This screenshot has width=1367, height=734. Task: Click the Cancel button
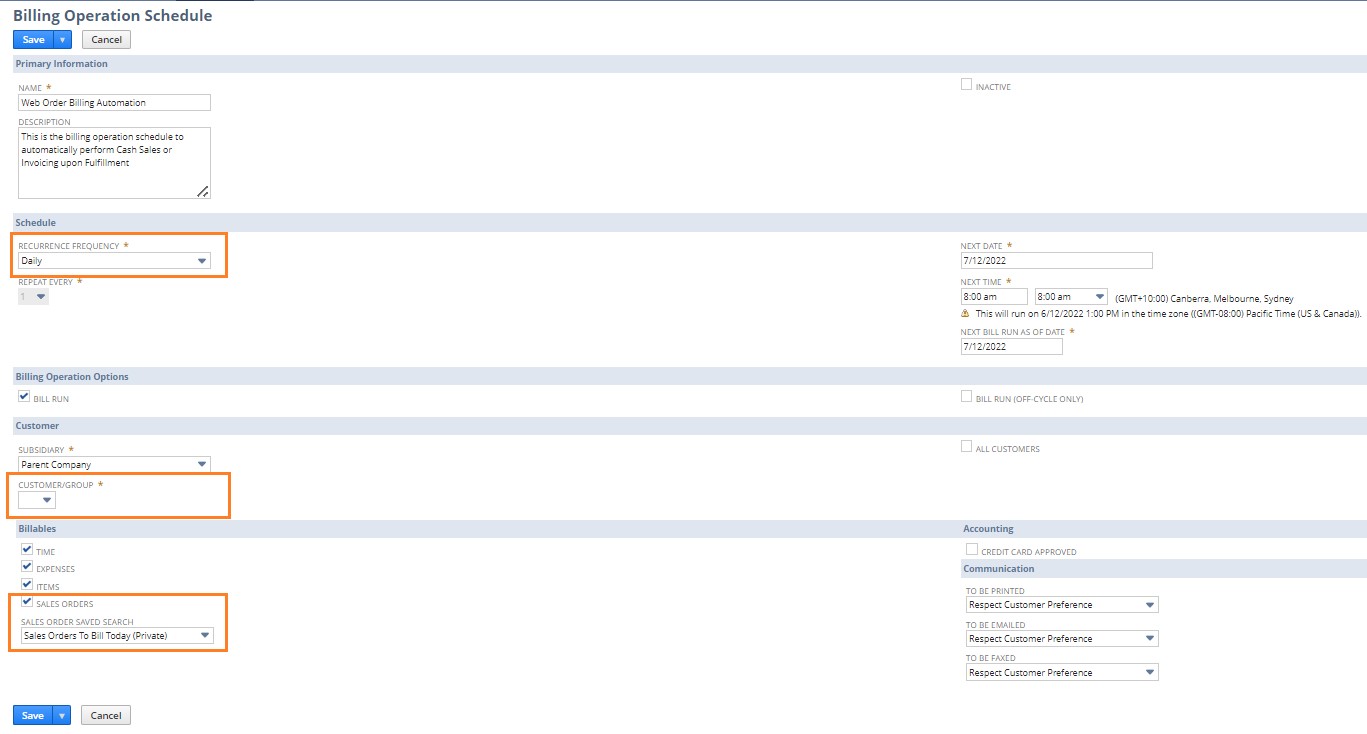pyautogui.click(x=105, y=39)
